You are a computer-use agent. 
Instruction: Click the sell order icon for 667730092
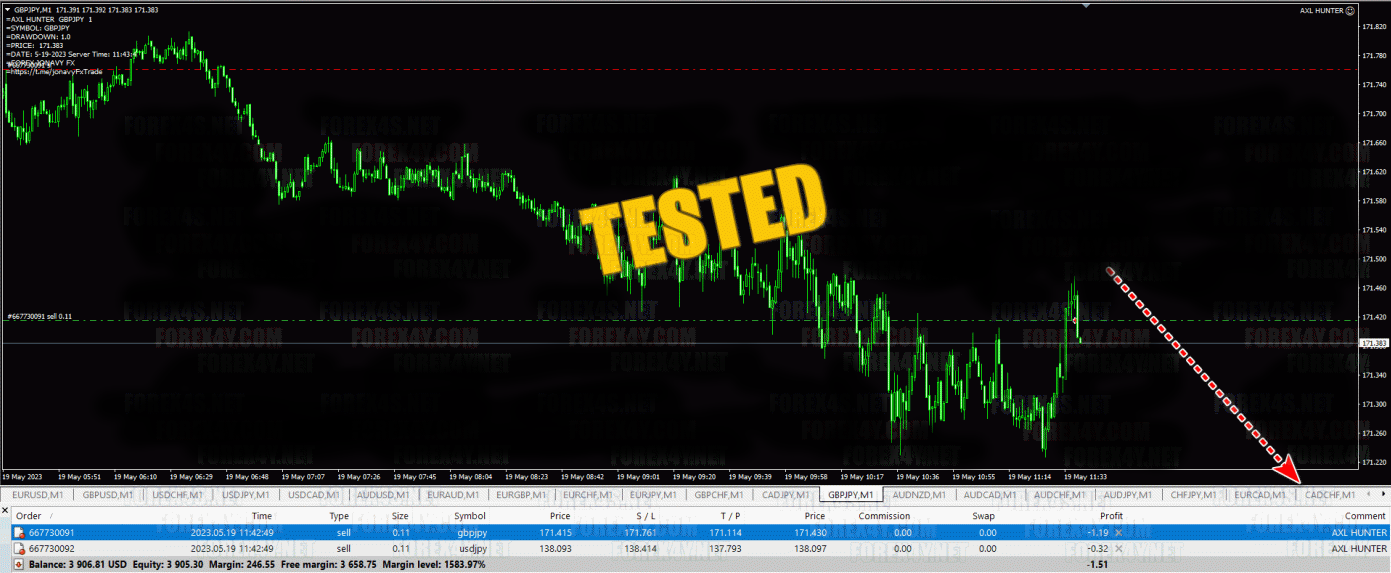(x=19, y=549)
